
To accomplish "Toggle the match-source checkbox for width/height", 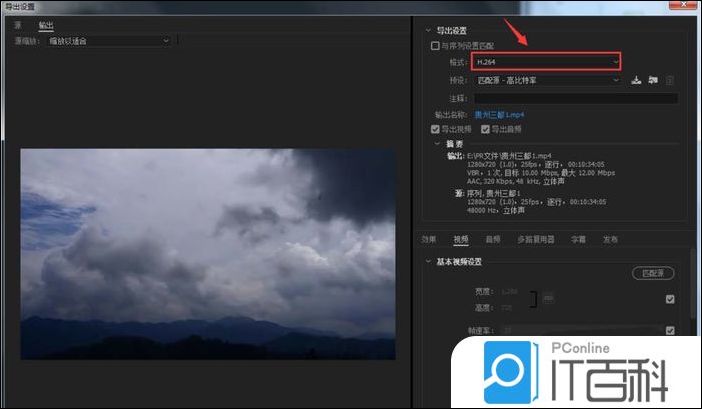I will tap(670, 299).
